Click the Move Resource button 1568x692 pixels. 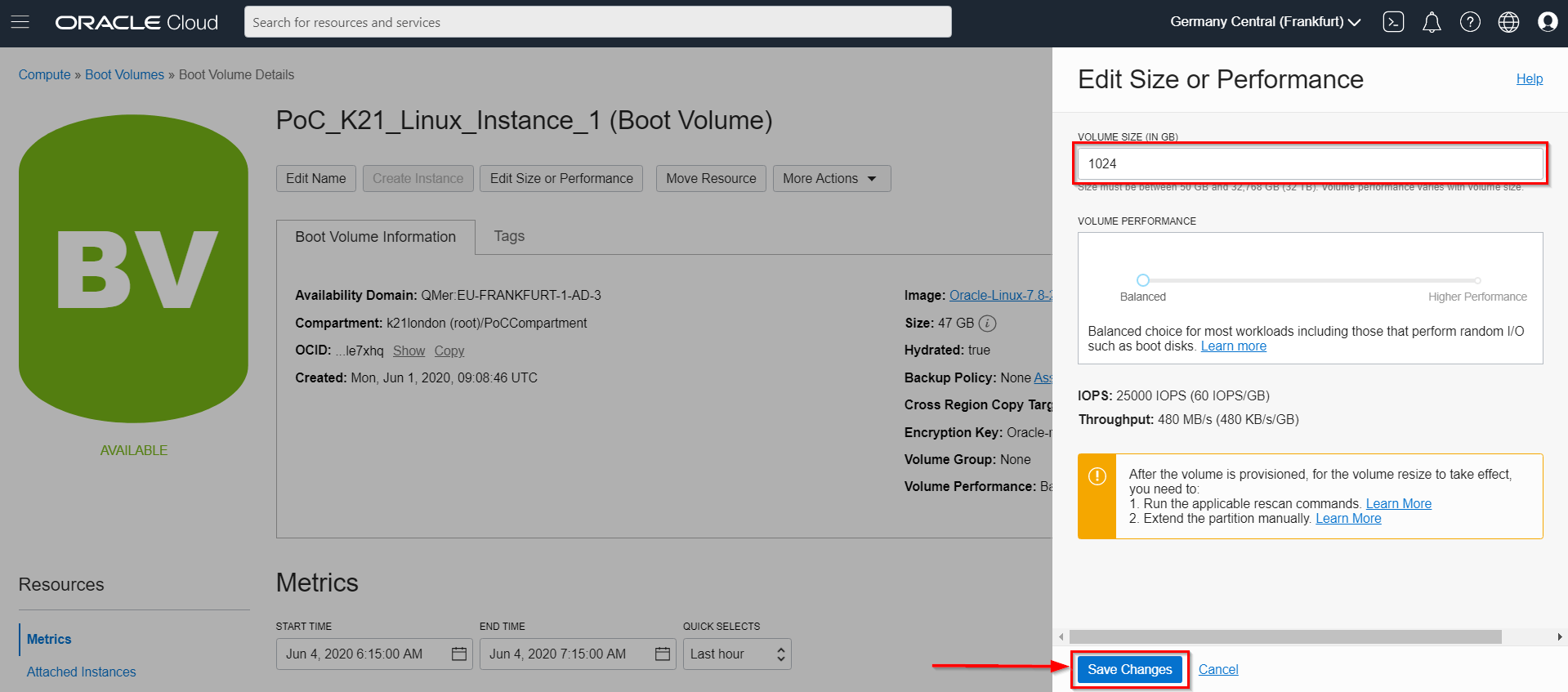711,178
